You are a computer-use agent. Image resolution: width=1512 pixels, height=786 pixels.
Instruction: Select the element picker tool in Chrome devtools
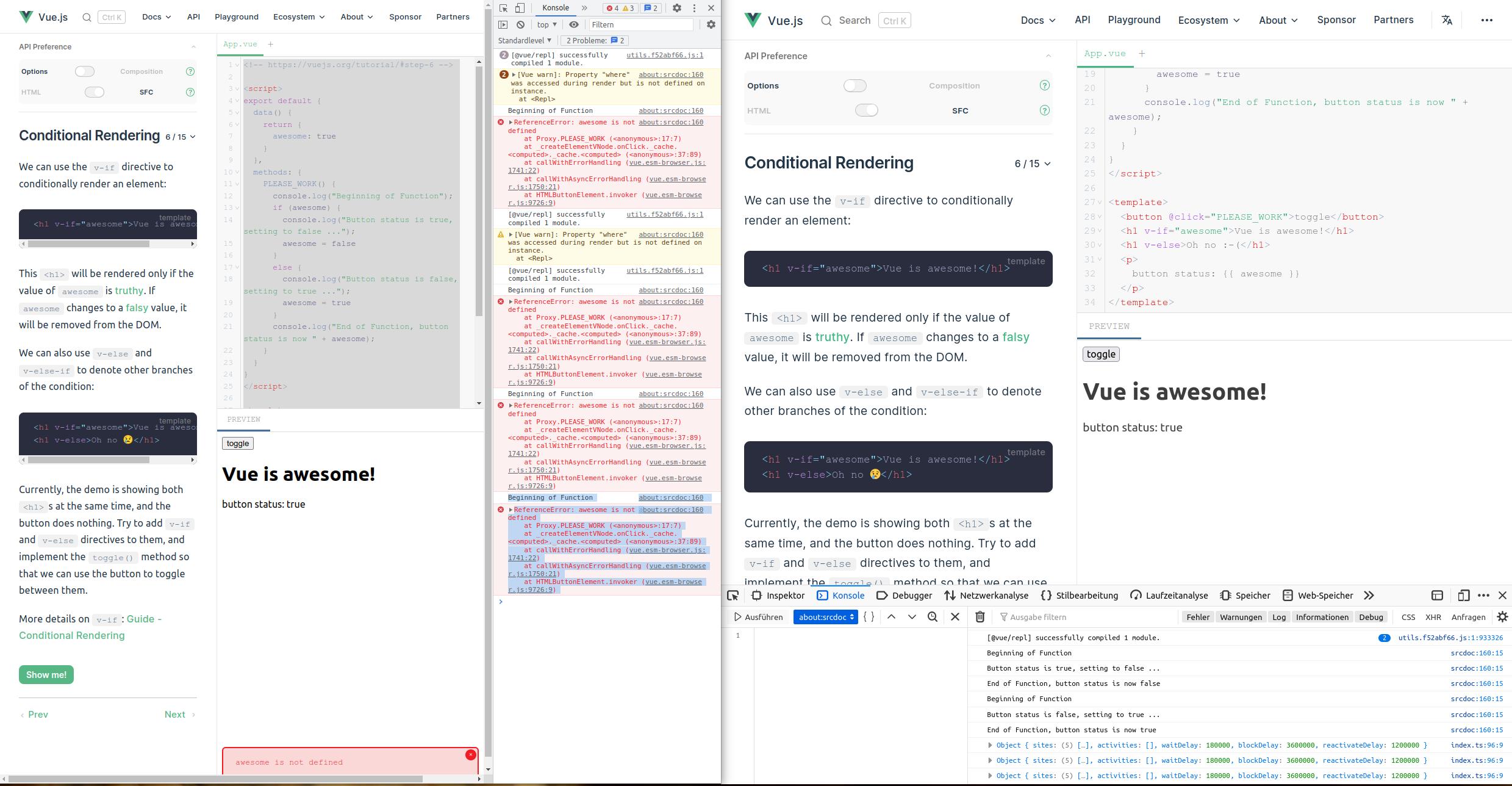tap(503, 8)
